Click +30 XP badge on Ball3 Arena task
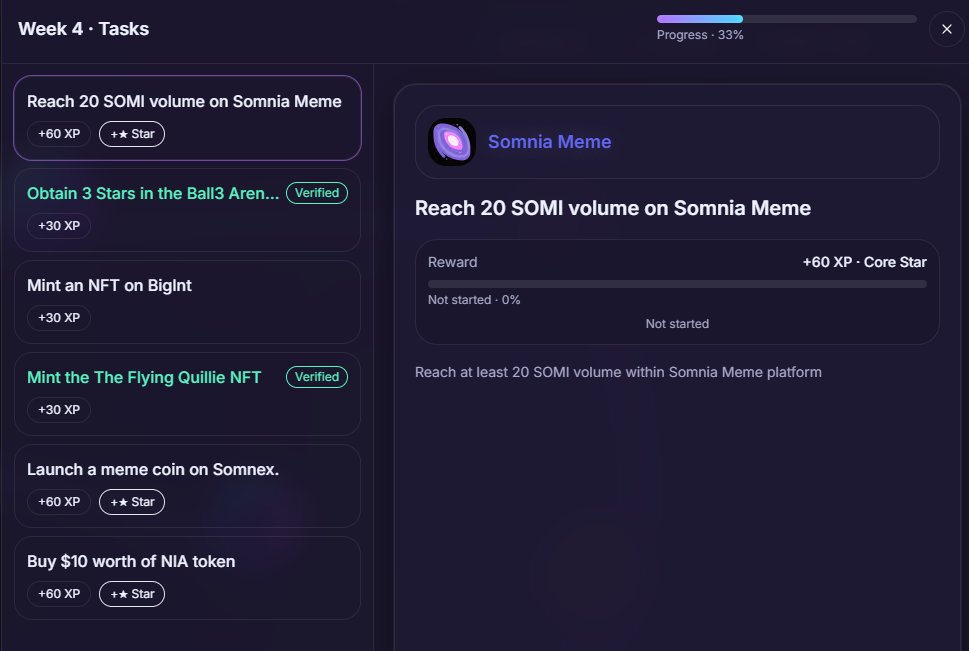 click(x=59, y=226)
